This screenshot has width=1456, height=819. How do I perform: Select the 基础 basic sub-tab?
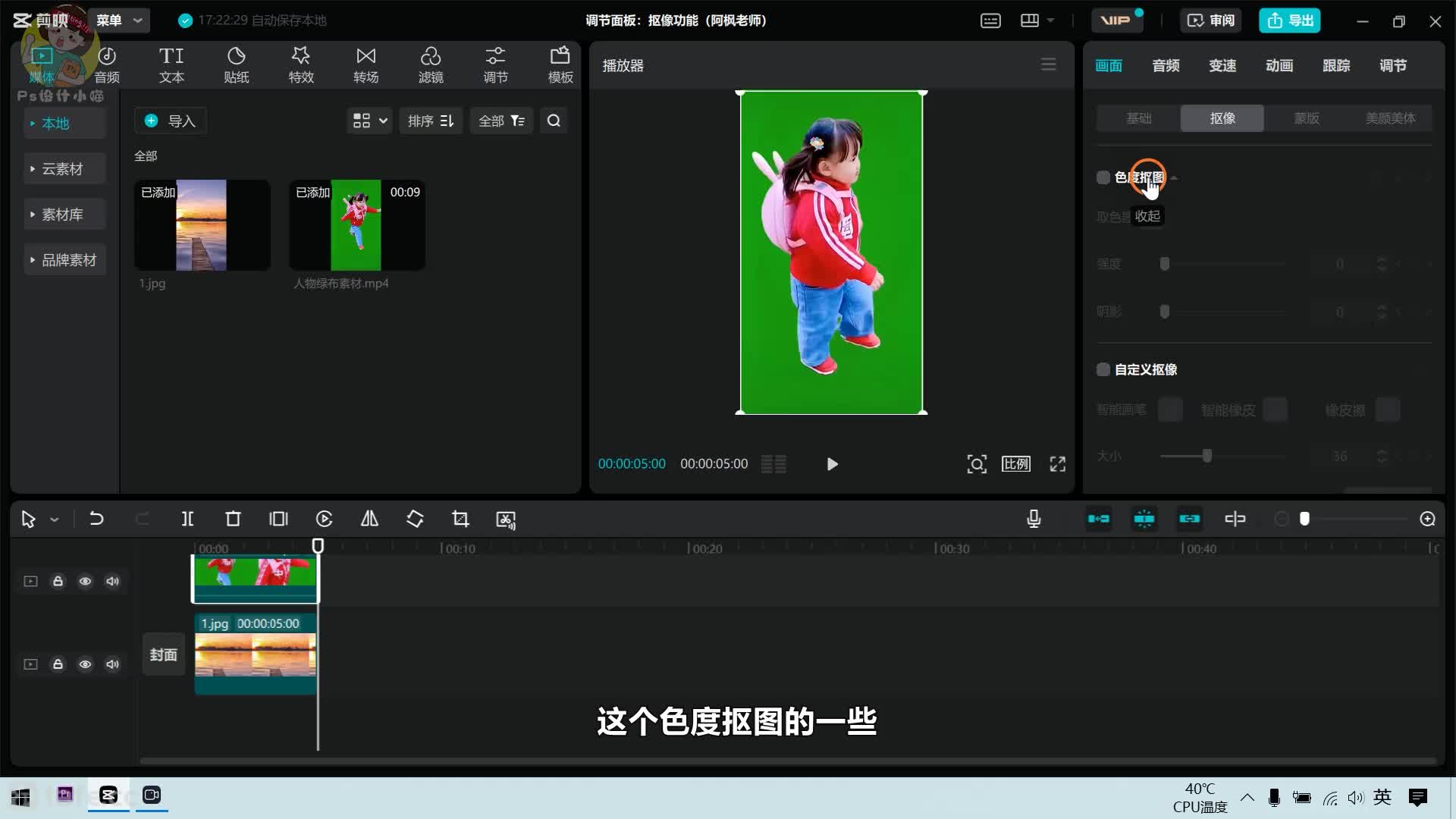pyautogui.click(x=1138, y=118)
